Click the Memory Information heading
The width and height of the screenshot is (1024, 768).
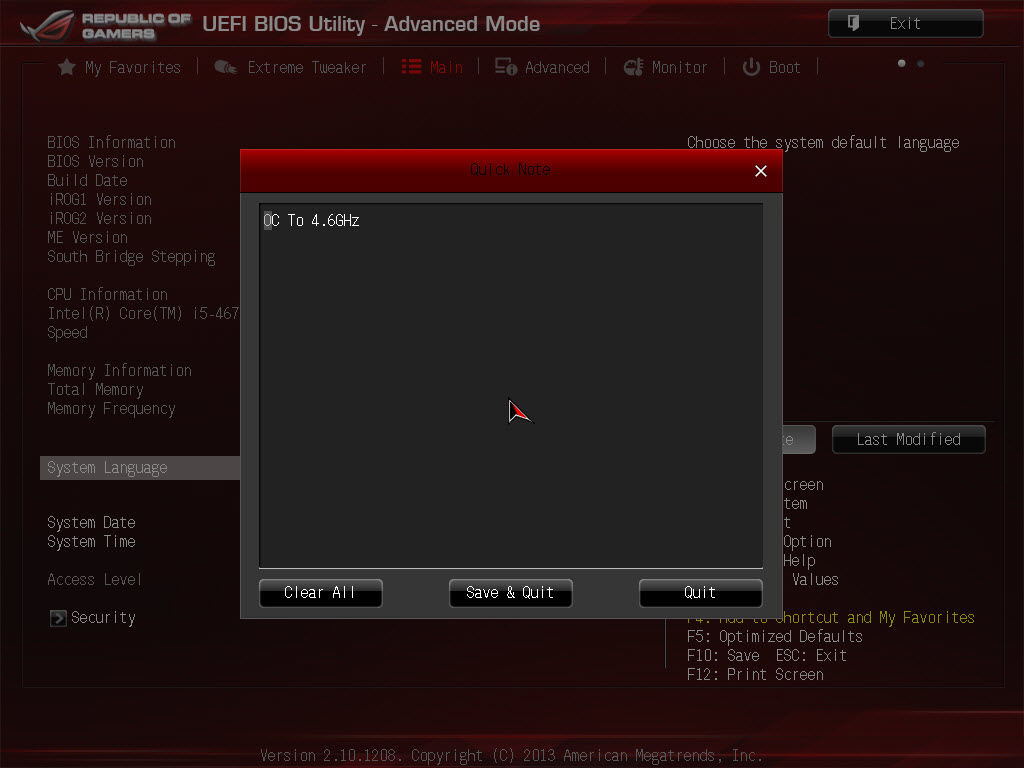[x=120, y=370]
